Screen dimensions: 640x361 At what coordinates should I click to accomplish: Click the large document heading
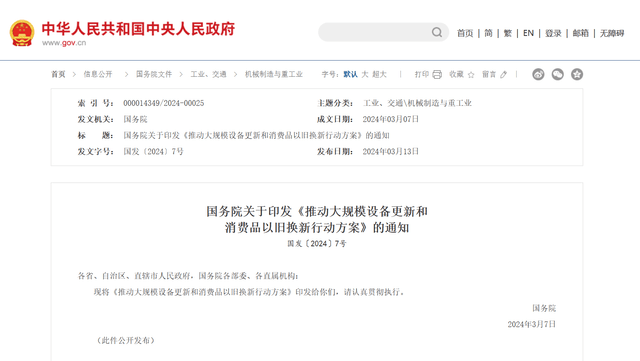click(317, 219)
